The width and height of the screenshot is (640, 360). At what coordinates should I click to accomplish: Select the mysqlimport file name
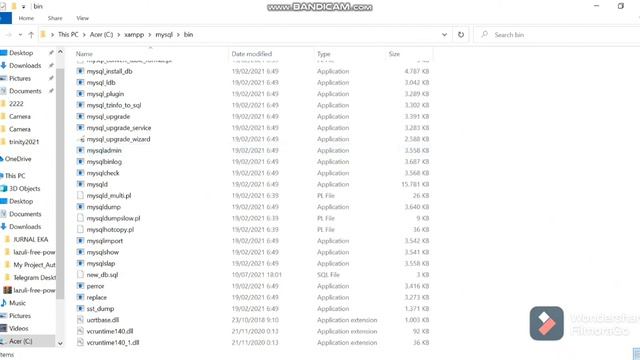point(104,241)
